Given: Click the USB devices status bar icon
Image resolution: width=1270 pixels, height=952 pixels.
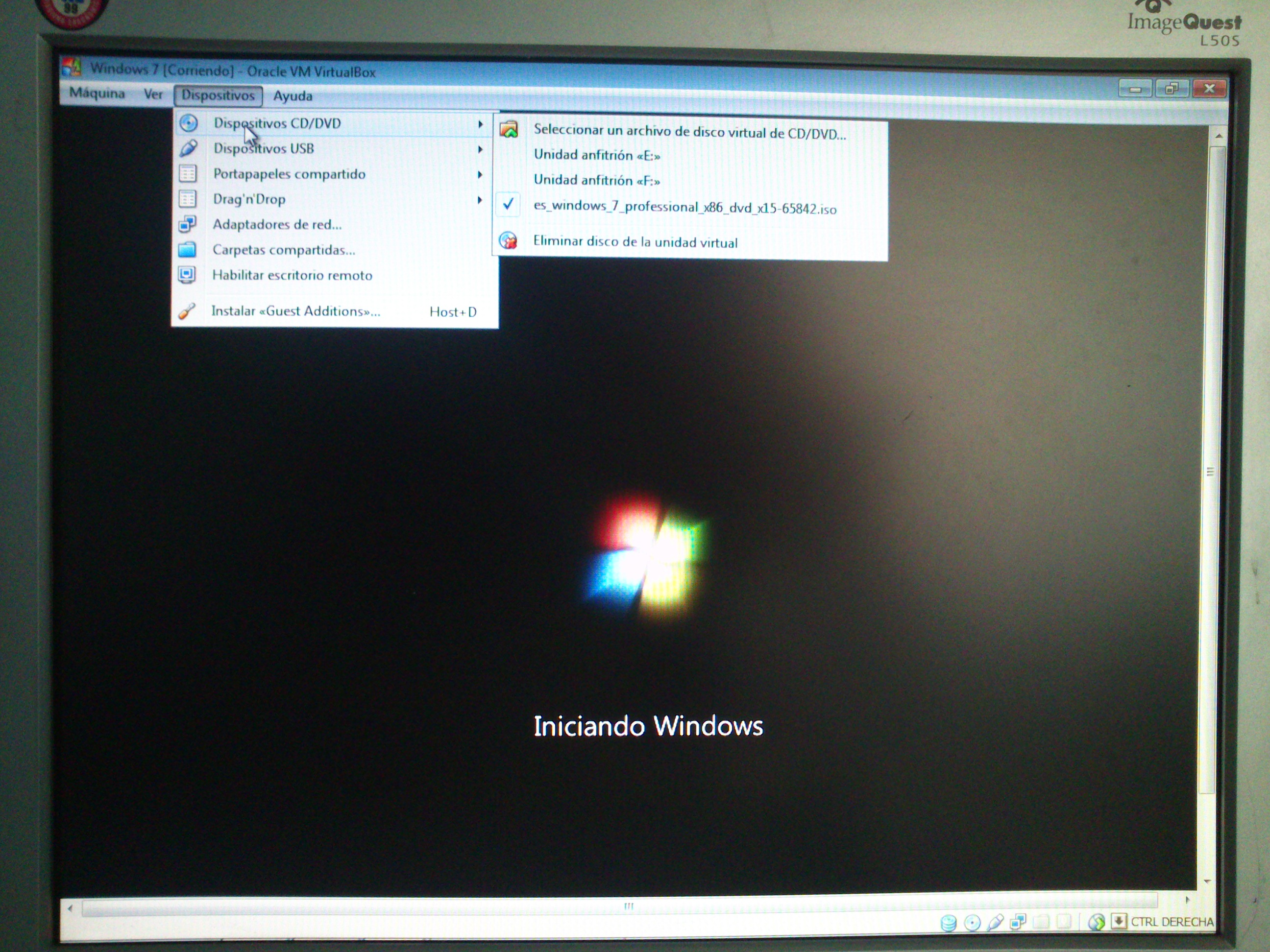Looking at the screenshot, I should pyautogui.click(x=995, y=922).
